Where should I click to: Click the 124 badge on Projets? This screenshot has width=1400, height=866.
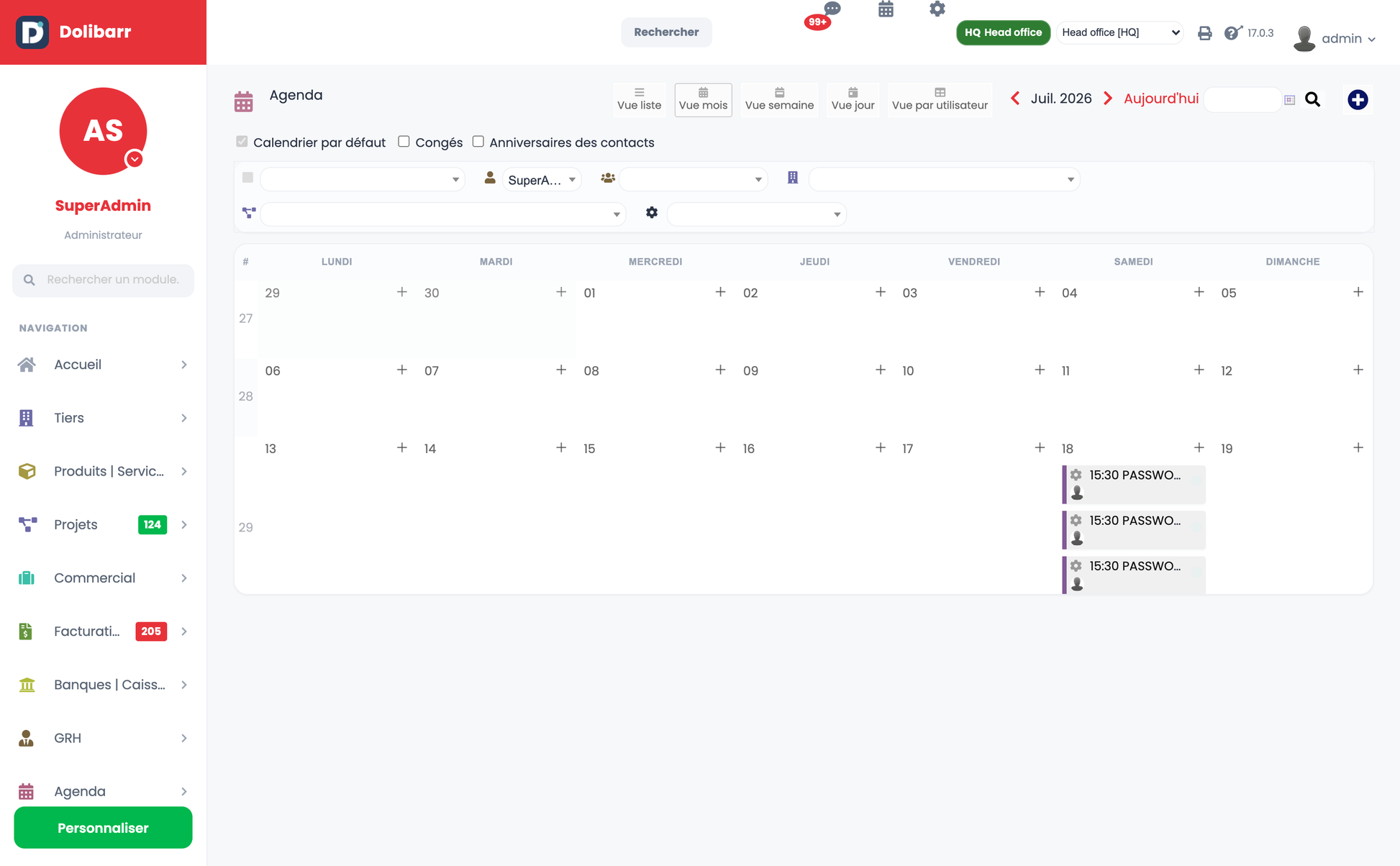click(x=152, y=524)
